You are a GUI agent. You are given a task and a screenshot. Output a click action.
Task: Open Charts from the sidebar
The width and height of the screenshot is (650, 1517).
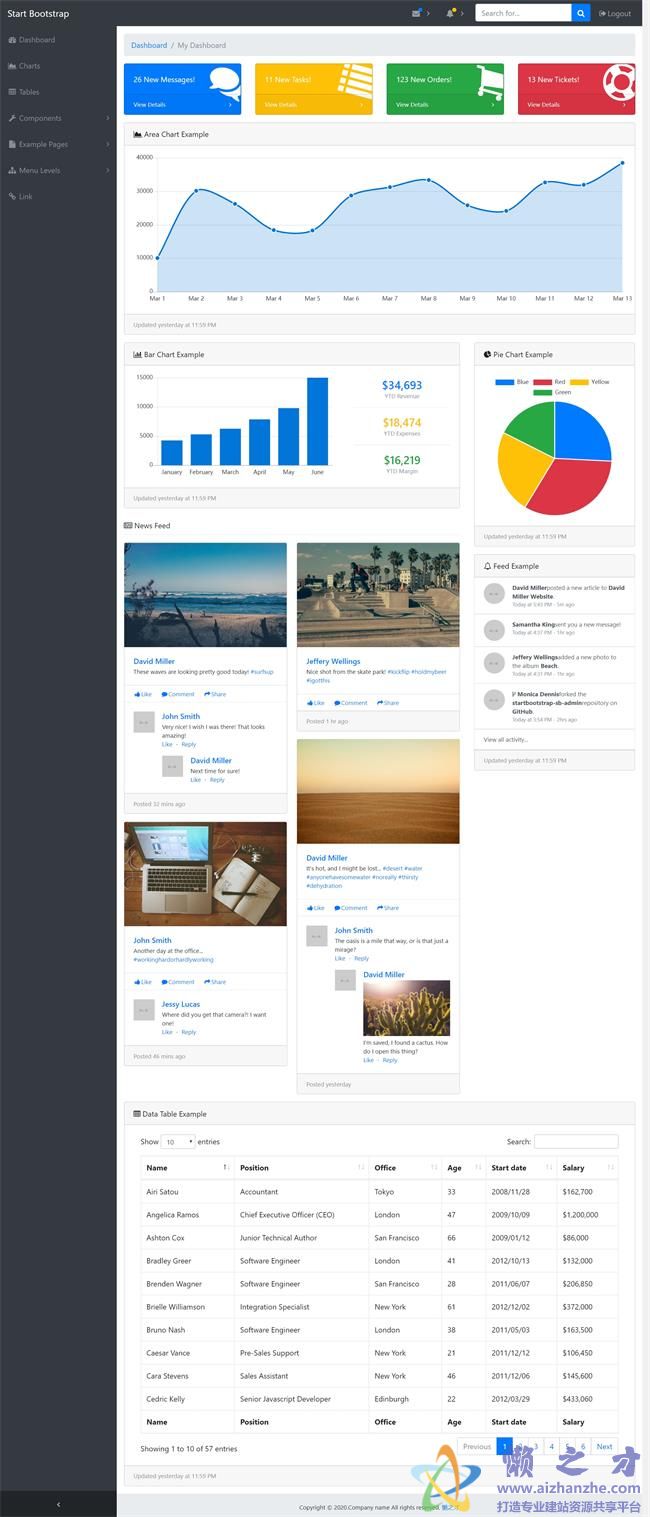pyautogui.click(x=29, y=66)
